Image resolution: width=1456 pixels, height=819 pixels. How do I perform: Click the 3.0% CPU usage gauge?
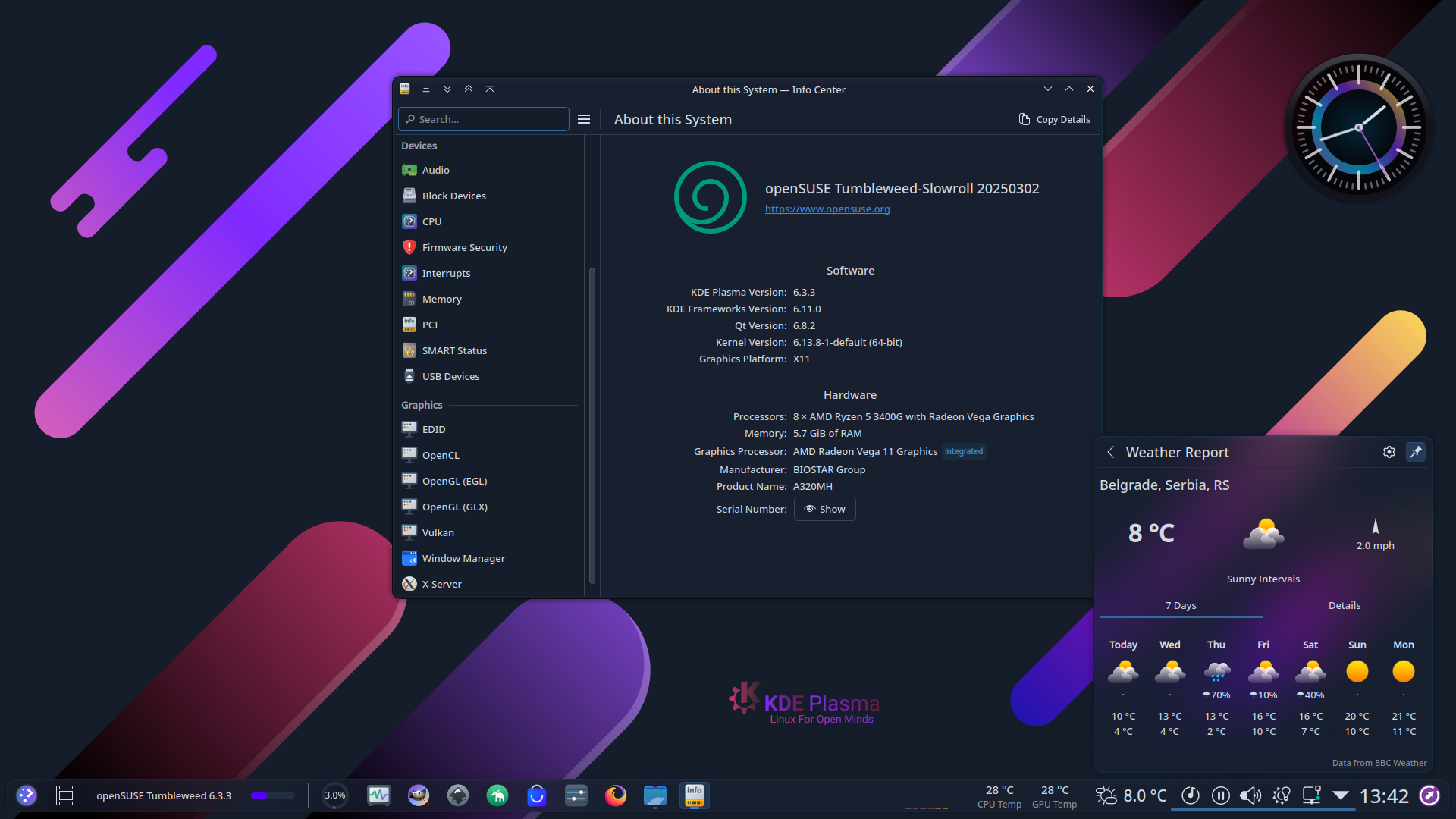[x=334, y=795]
